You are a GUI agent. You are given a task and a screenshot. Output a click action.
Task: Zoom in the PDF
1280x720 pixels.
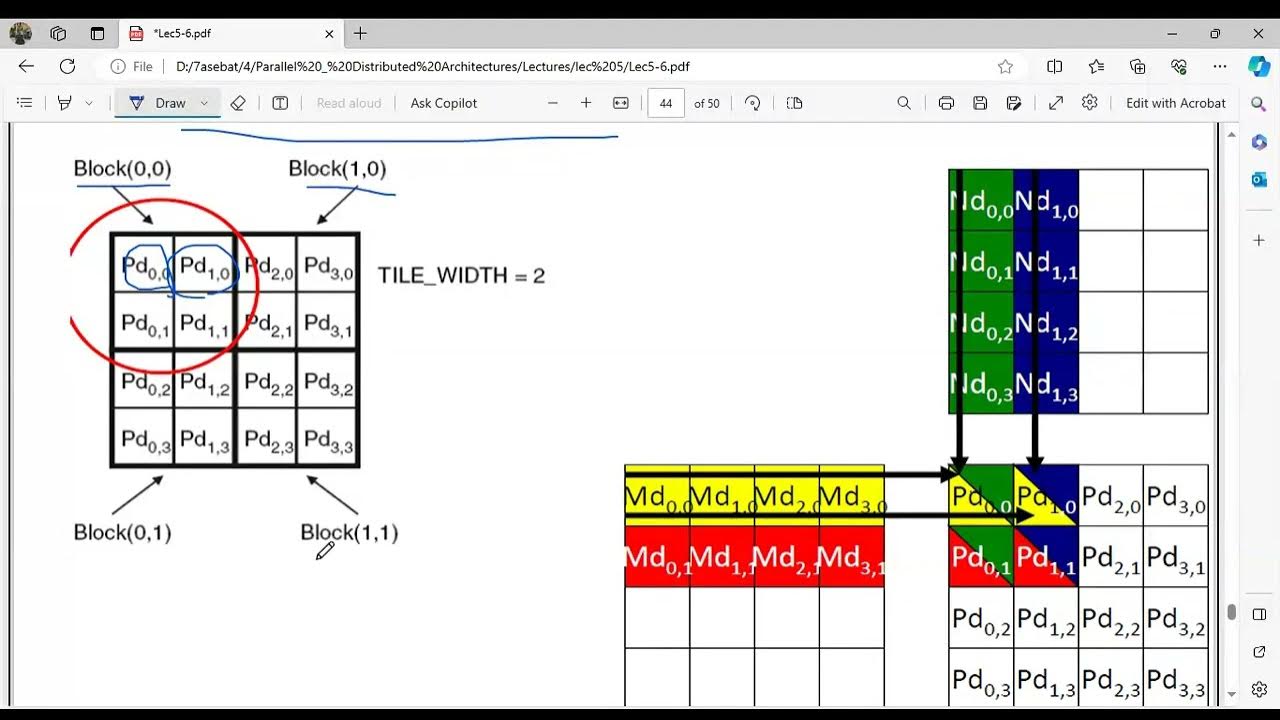[x=586, y=103]
